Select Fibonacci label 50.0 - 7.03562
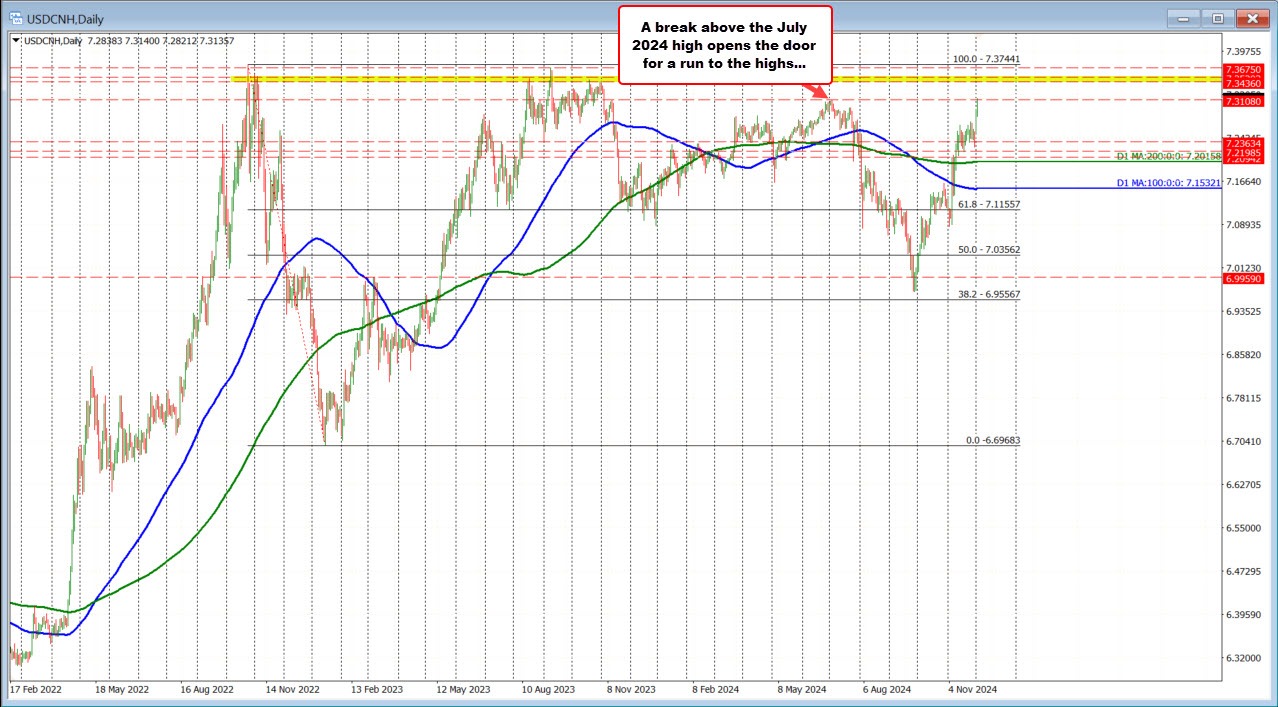 point(989,249)
